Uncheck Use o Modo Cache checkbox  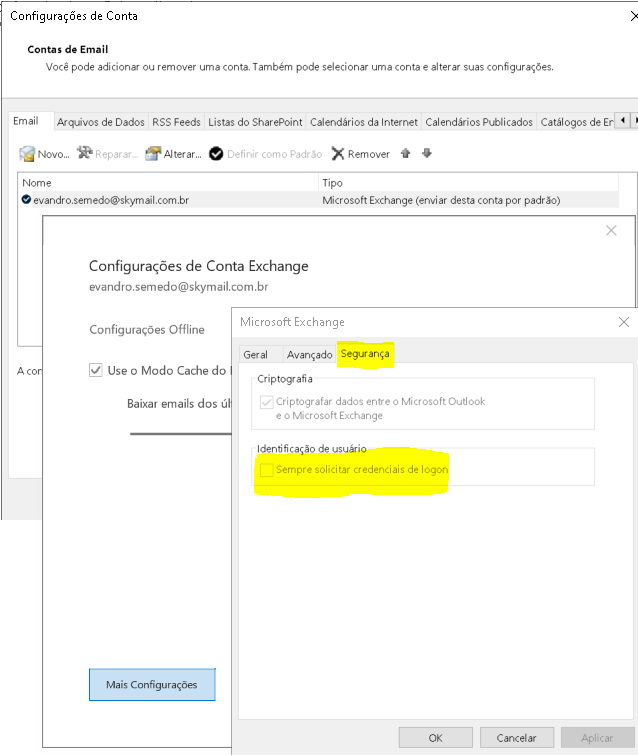click(x=95, y=370)
